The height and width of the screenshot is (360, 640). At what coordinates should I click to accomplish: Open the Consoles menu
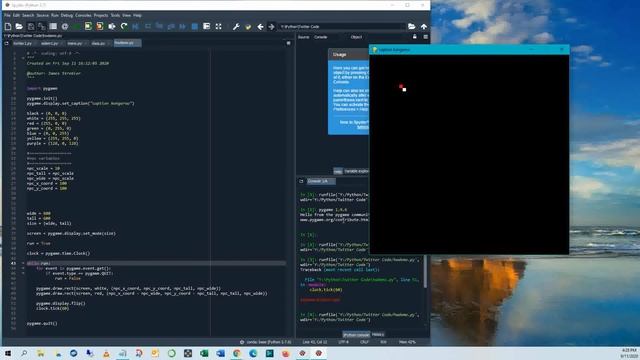click(x=83, y=16)
